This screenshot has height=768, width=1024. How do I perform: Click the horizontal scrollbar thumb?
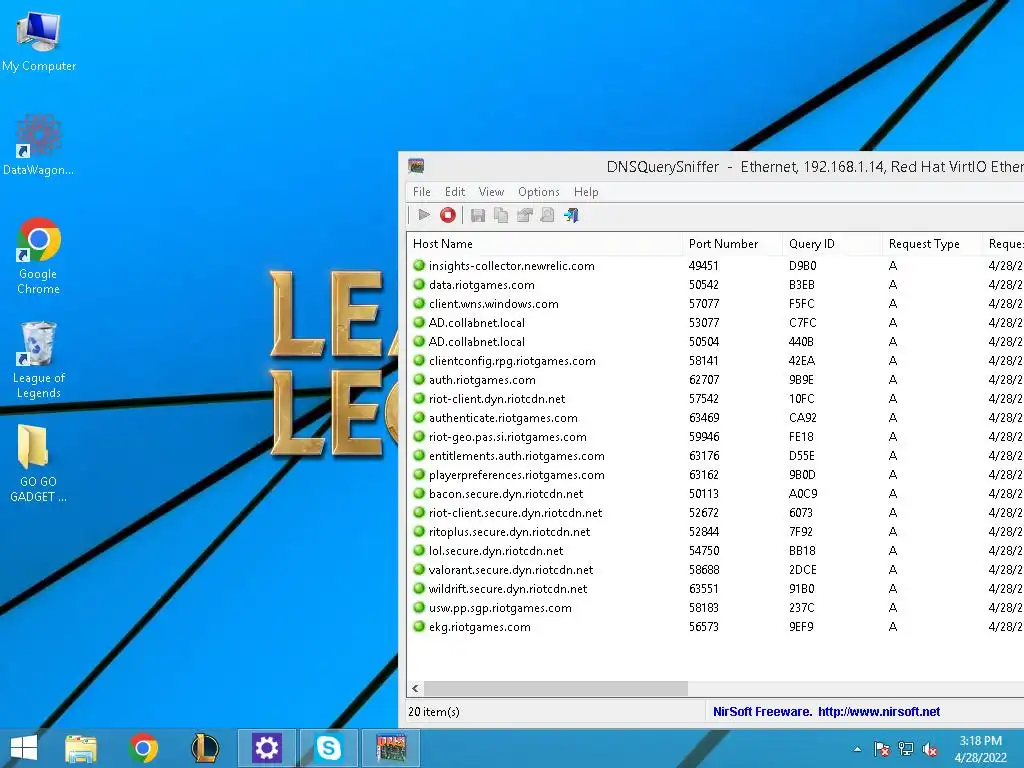tap(556, 688)
